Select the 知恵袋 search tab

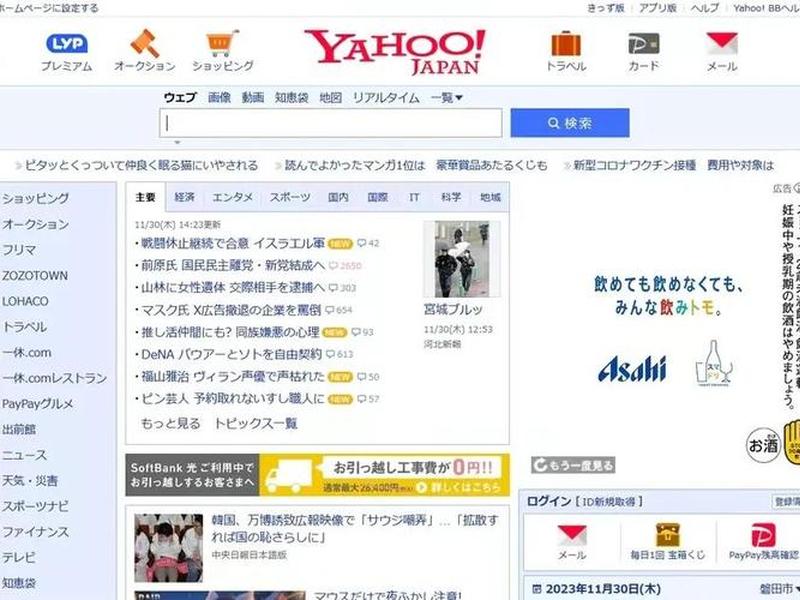[291, 97]
